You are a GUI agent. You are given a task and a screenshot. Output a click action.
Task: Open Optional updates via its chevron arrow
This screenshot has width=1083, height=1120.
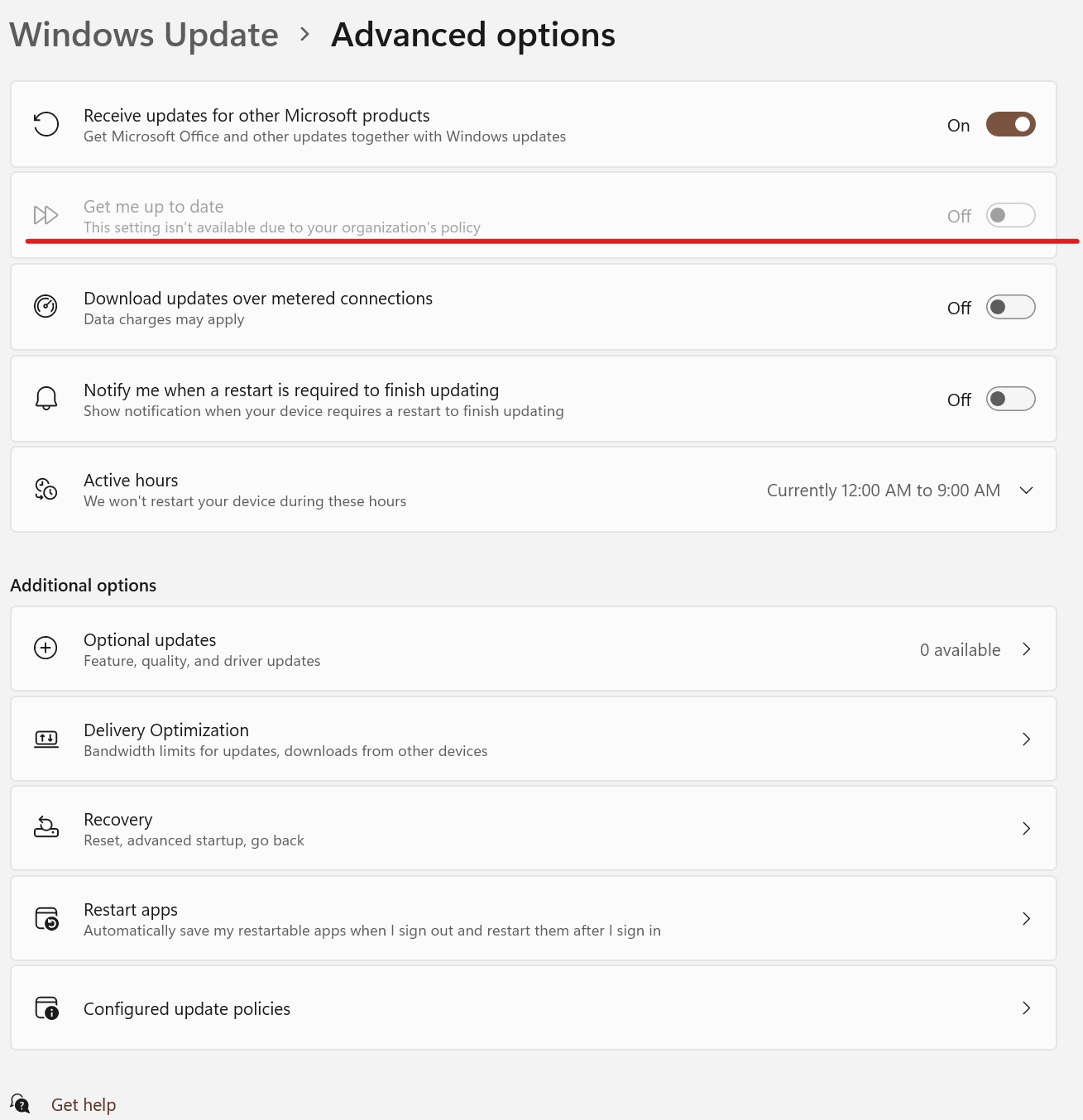1027,649
